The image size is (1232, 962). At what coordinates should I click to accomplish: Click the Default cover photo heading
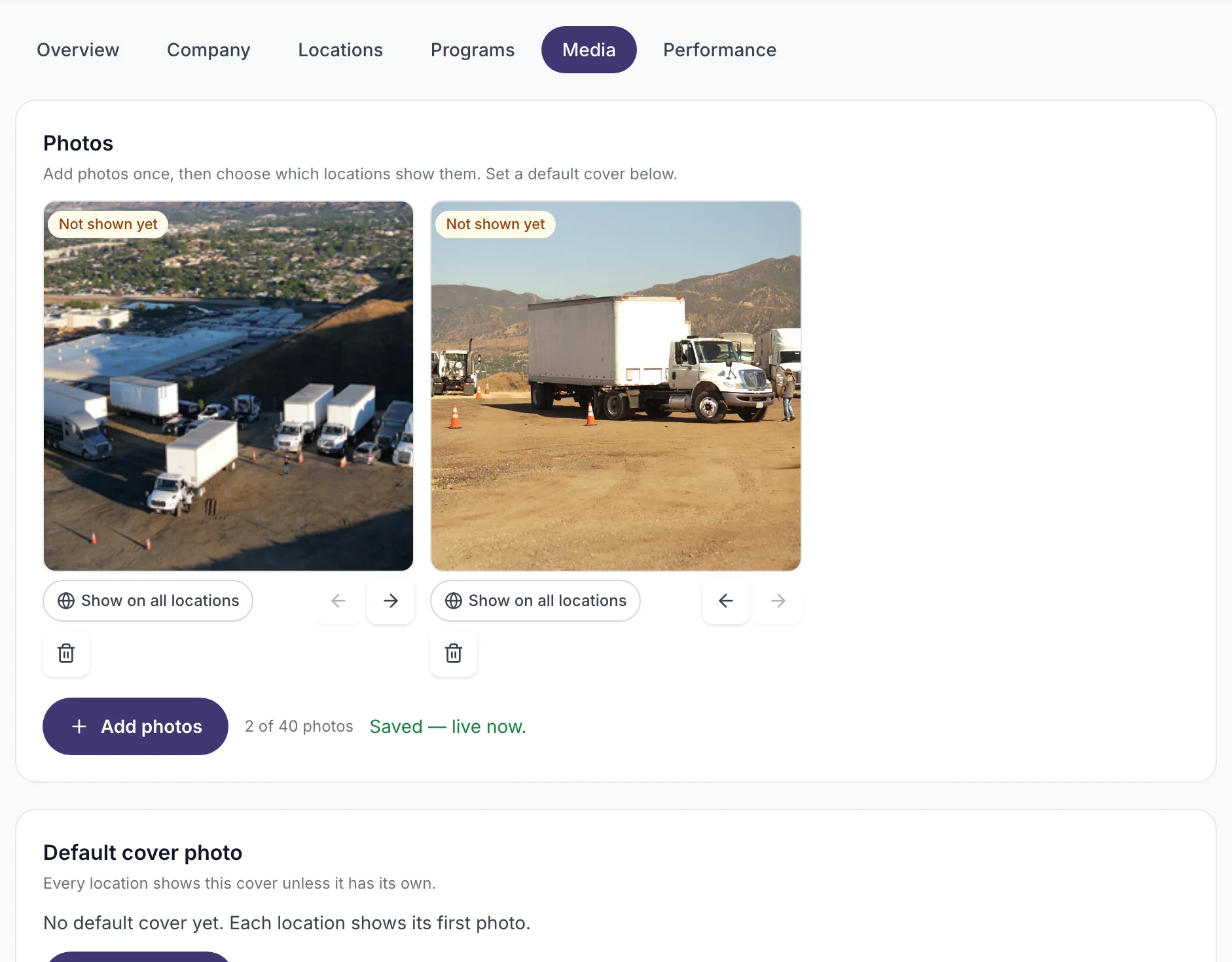(143, 853)
